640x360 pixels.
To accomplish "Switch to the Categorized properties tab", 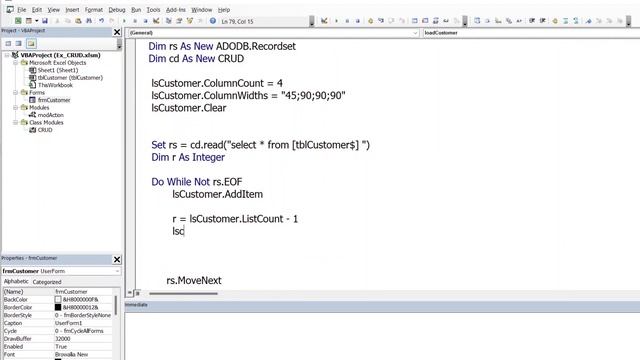I will click(x=47, y=282).
